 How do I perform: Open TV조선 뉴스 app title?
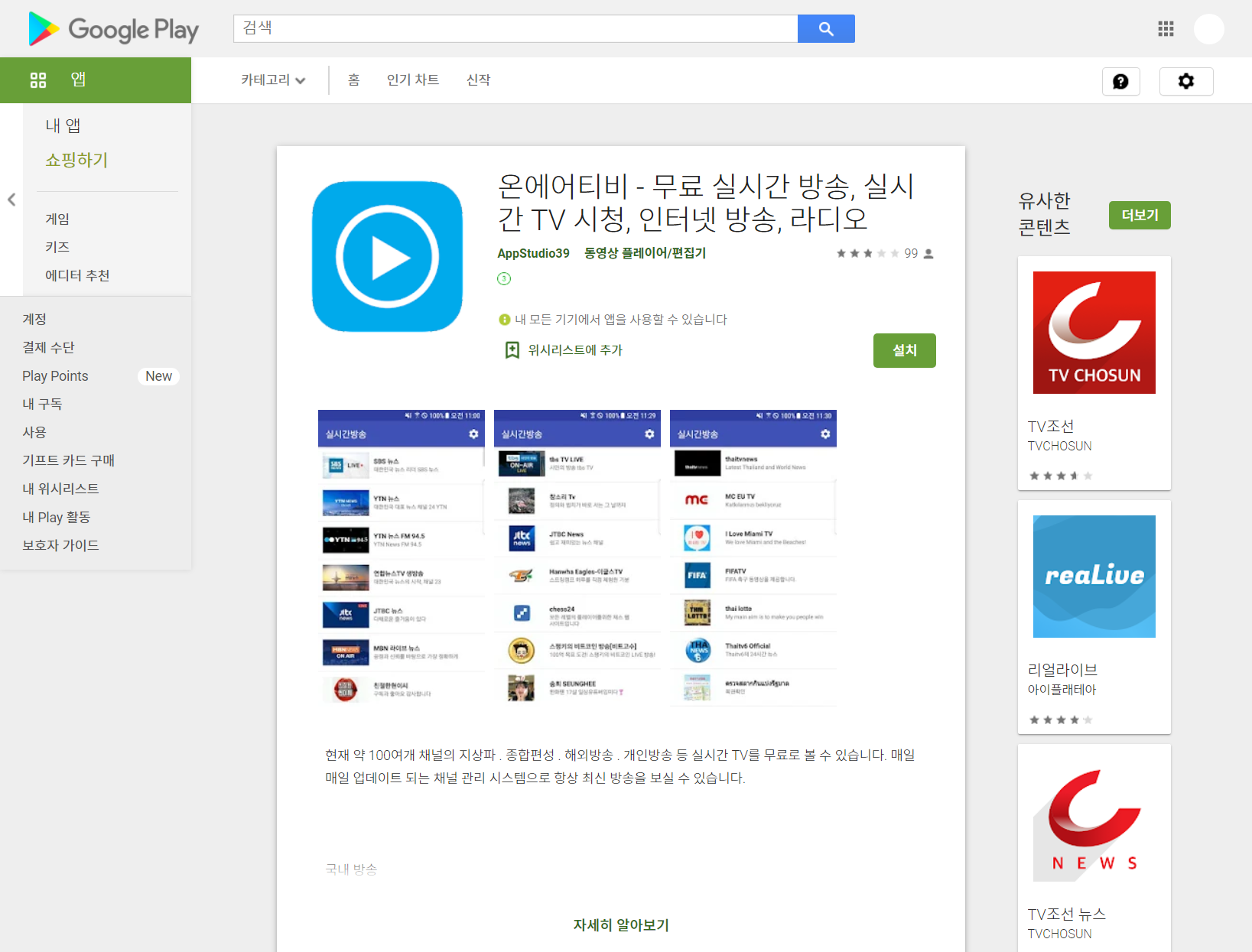(1067, 915)
